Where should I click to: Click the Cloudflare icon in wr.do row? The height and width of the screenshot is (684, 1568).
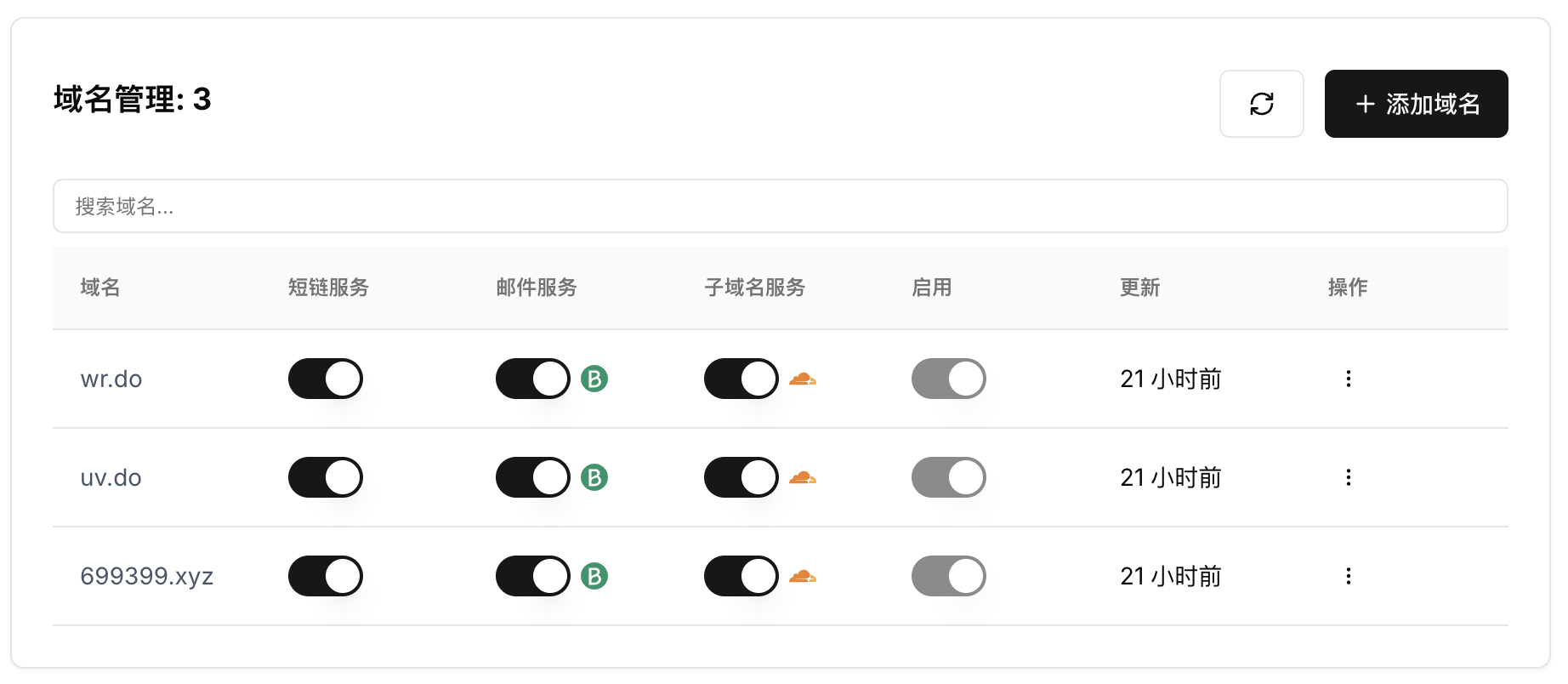point(802,379)
